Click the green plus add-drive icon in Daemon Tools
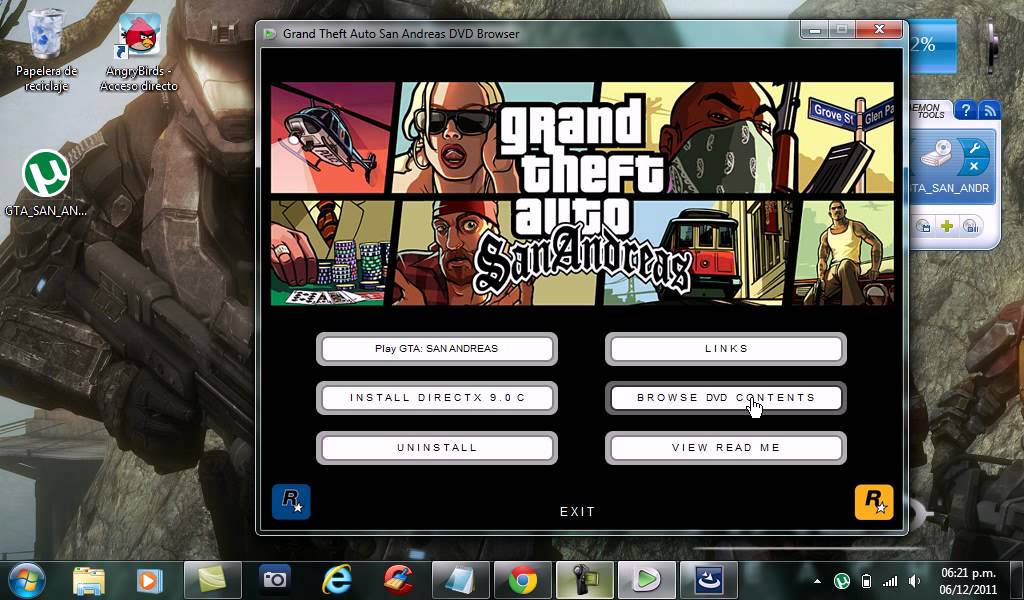Image resolution: width=1024 pixels, height=600 pixels. (x=946, y=227)
